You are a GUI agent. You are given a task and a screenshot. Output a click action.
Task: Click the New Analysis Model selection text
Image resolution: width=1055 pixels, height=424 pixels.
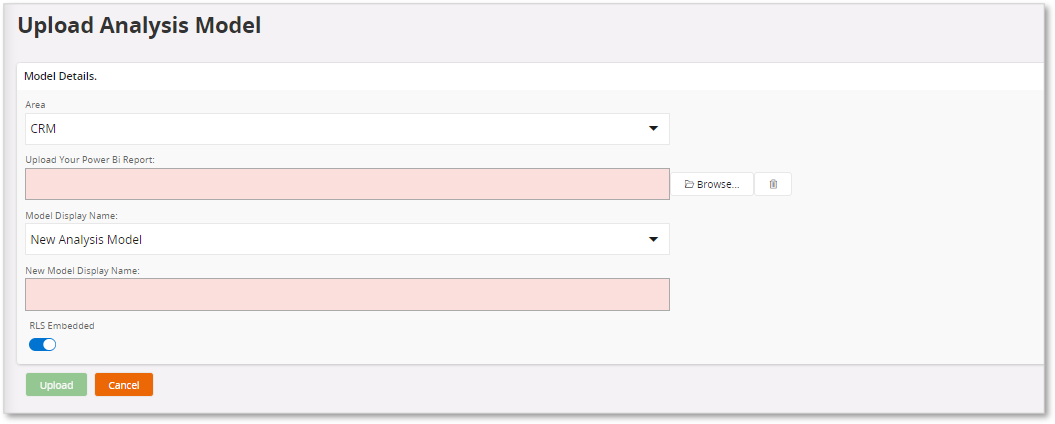click(x=87, y=239)
